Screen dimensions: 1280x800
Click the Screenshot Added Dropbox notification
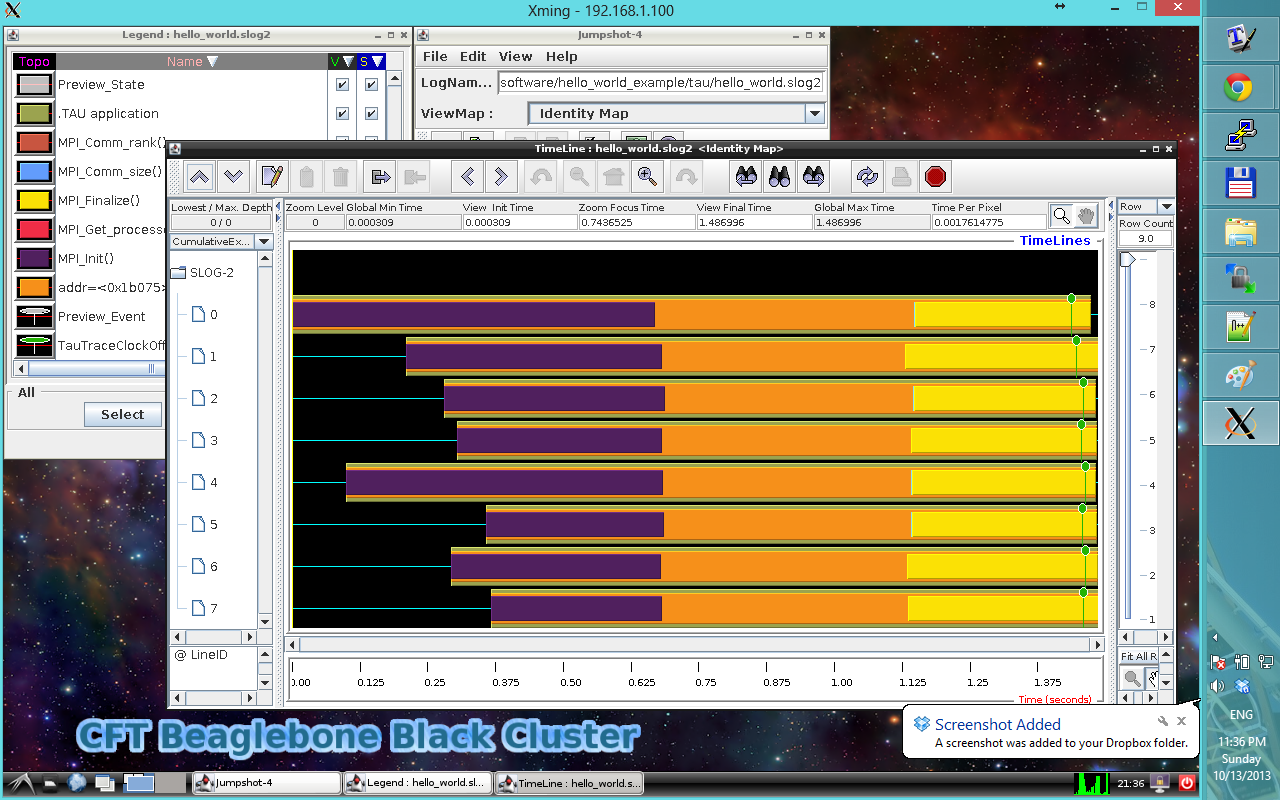tap(1049, 732)
